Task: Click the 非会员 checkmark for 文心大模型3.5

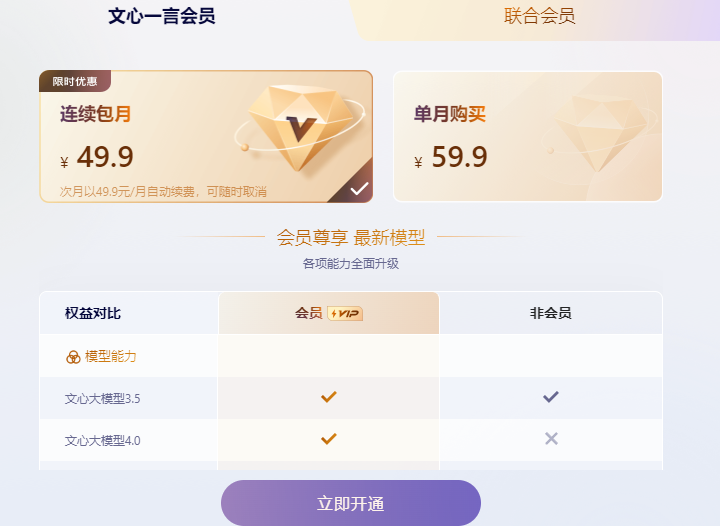Action: tap(550, 397)
